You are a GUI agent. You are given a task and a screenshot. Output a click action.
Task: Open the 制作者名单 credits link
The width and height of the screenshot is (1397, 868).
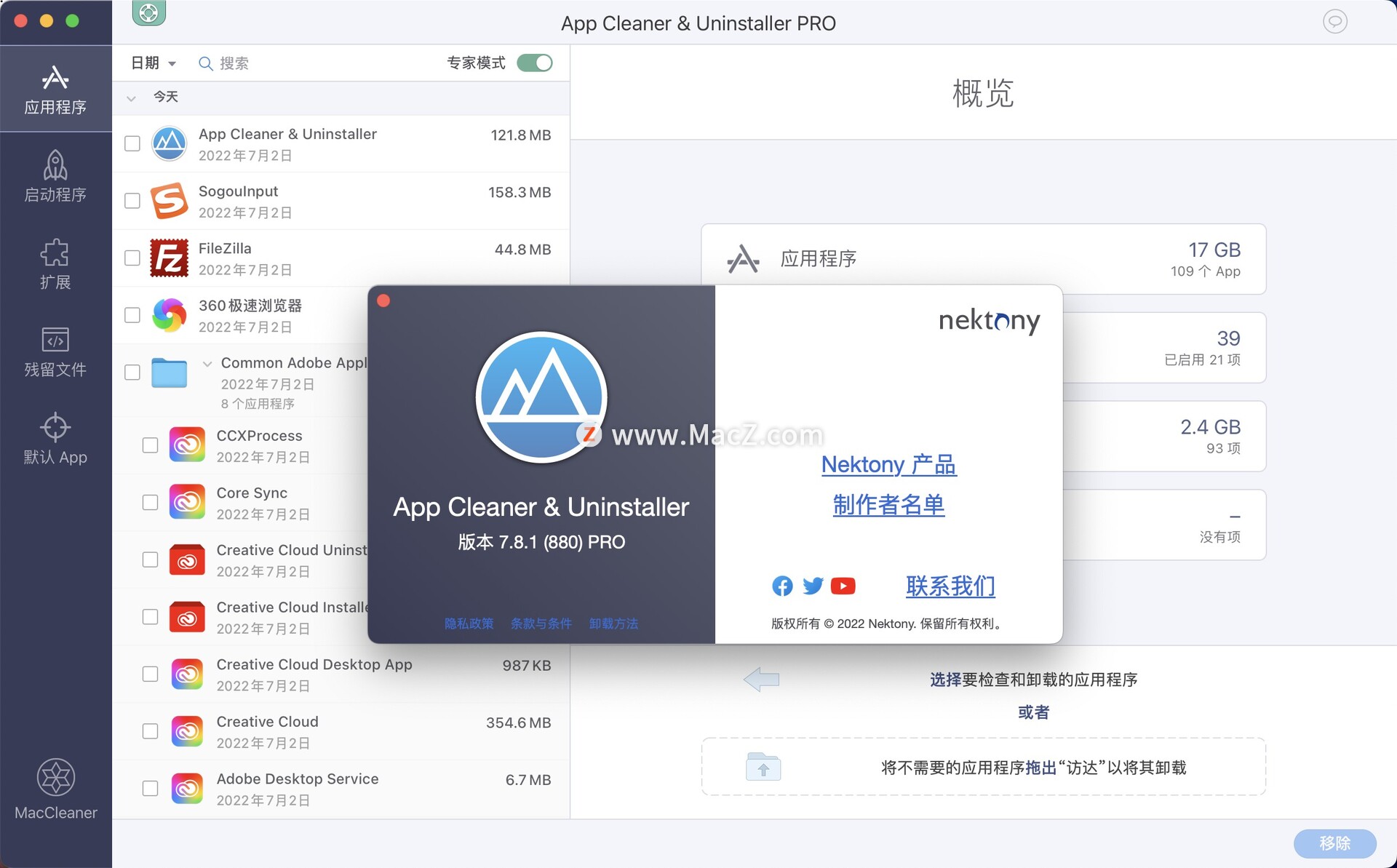888,505
